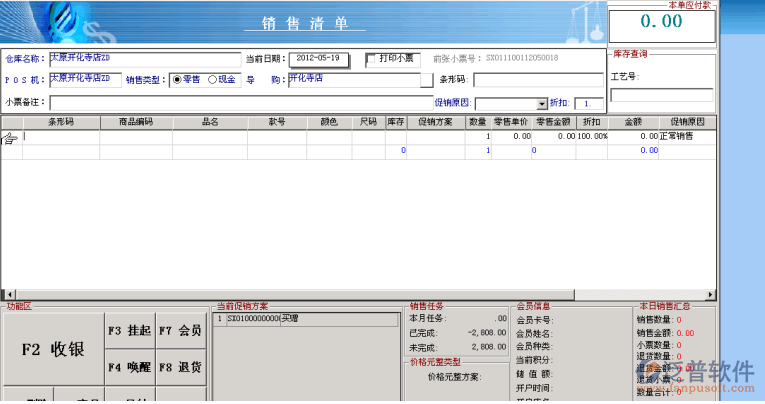Click the 工艺号 stock query input field
Viewport: 765px width, 404px height.
point(662,95)
